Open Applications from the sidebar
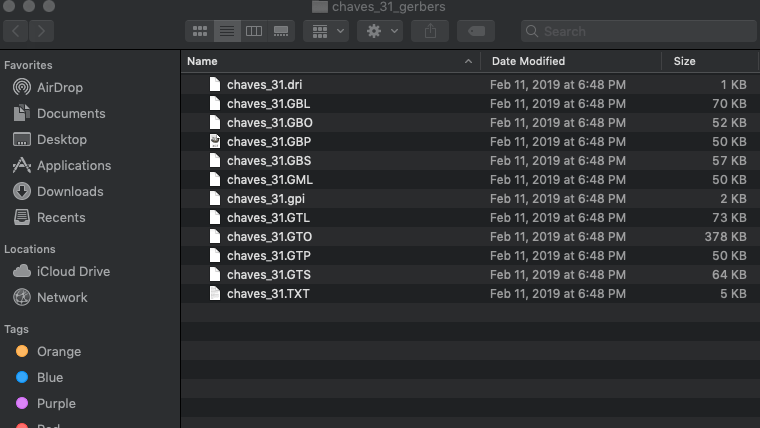The image size is (760, 428). (x=73, y=165)
